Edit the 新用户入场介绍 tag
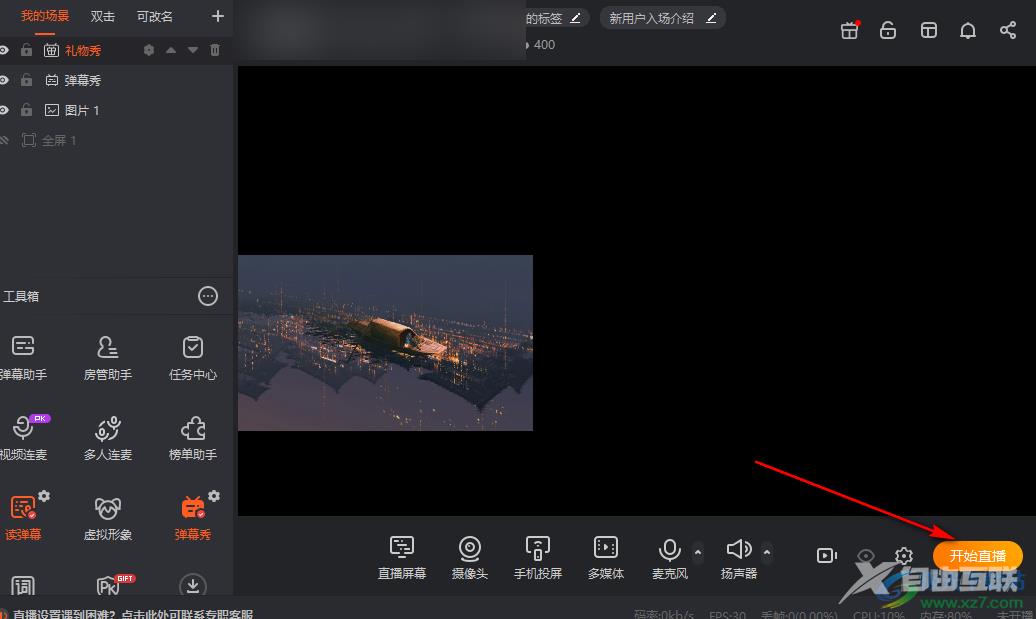The height and width of the screenshot is (619, 1036). [711, 18]
